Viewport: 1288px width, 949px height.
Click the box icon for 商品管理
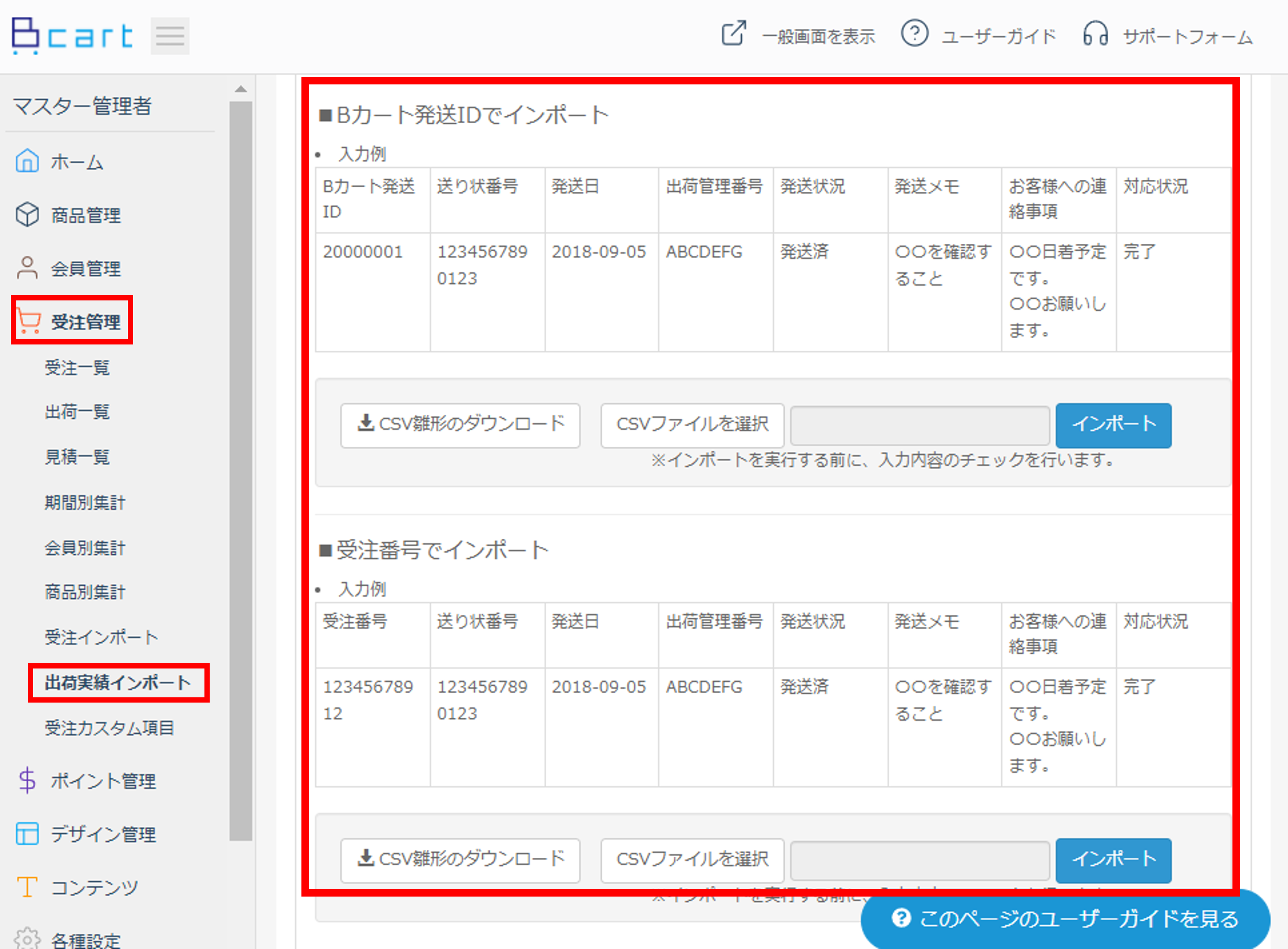click(x=27, y=214)
